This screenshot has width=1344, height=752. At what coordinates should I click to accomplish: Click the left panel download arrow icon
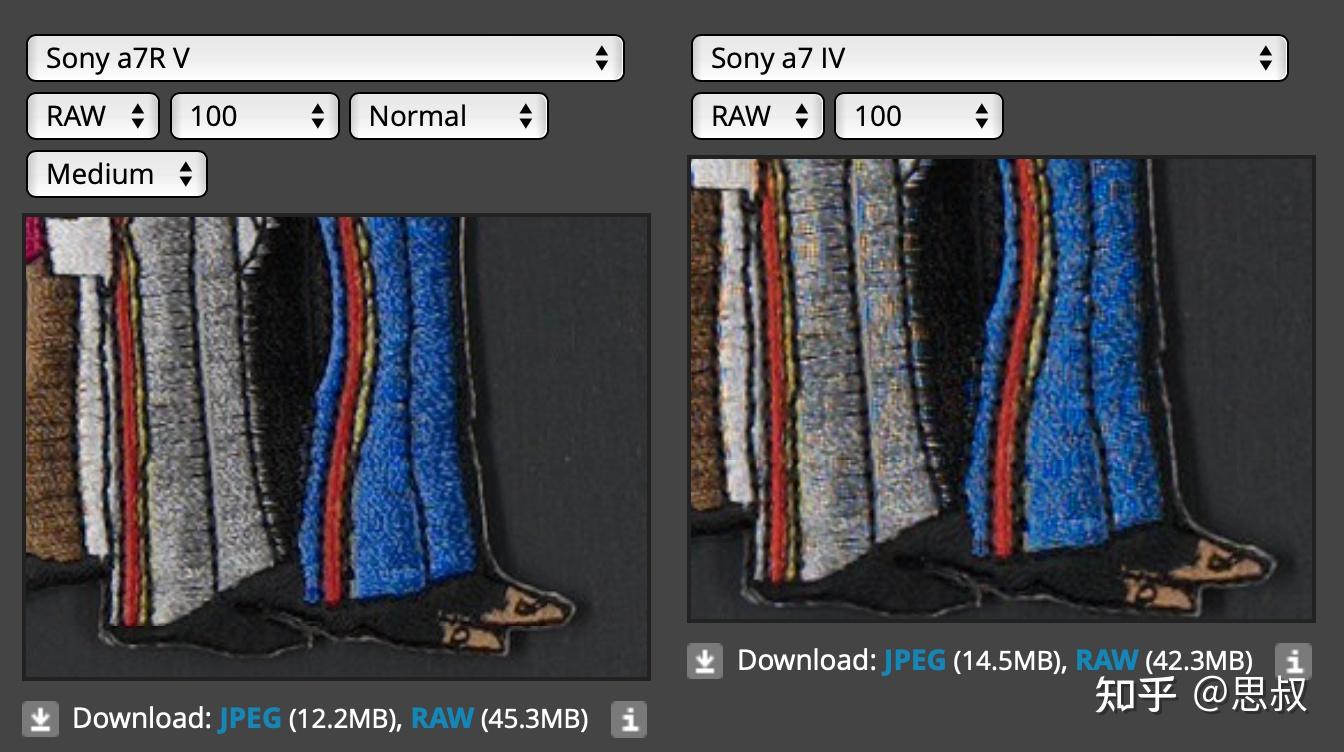click(40, 719)
